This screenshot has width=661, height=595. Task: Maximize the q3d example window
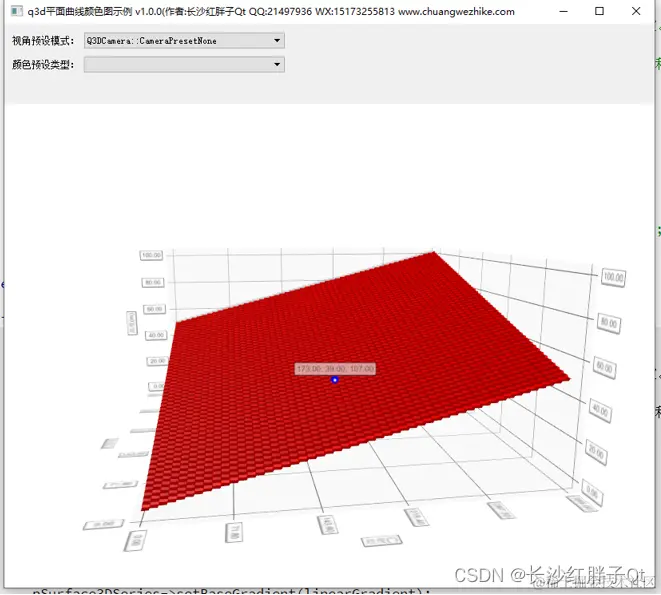(x=599, y=11)
